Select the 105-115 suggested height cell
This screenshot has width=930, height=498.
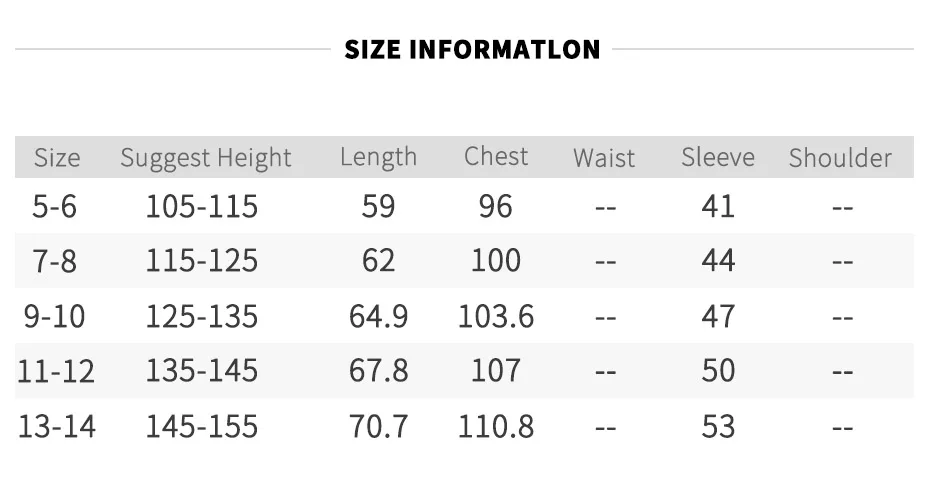point(202,206)
